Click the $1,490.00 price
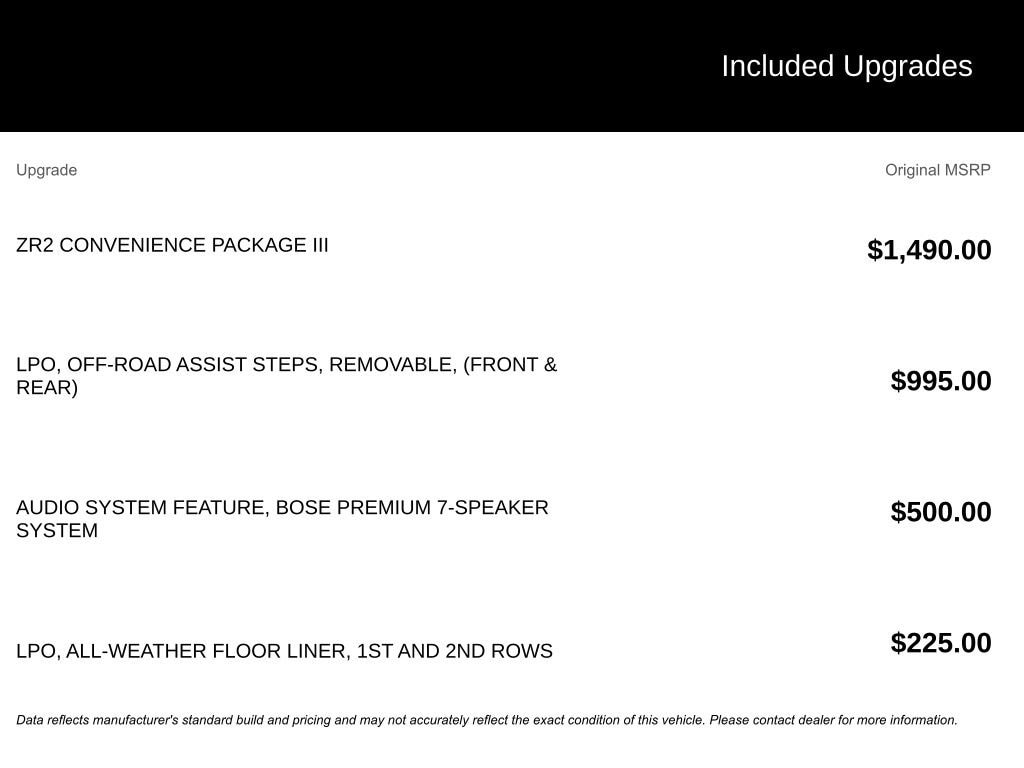 (929, 250)
